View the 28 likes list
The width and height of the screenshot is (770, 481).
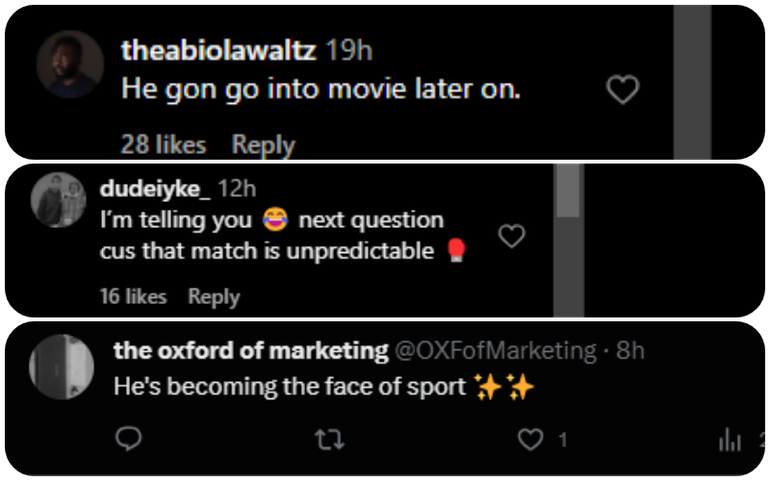tap(163, 145)
